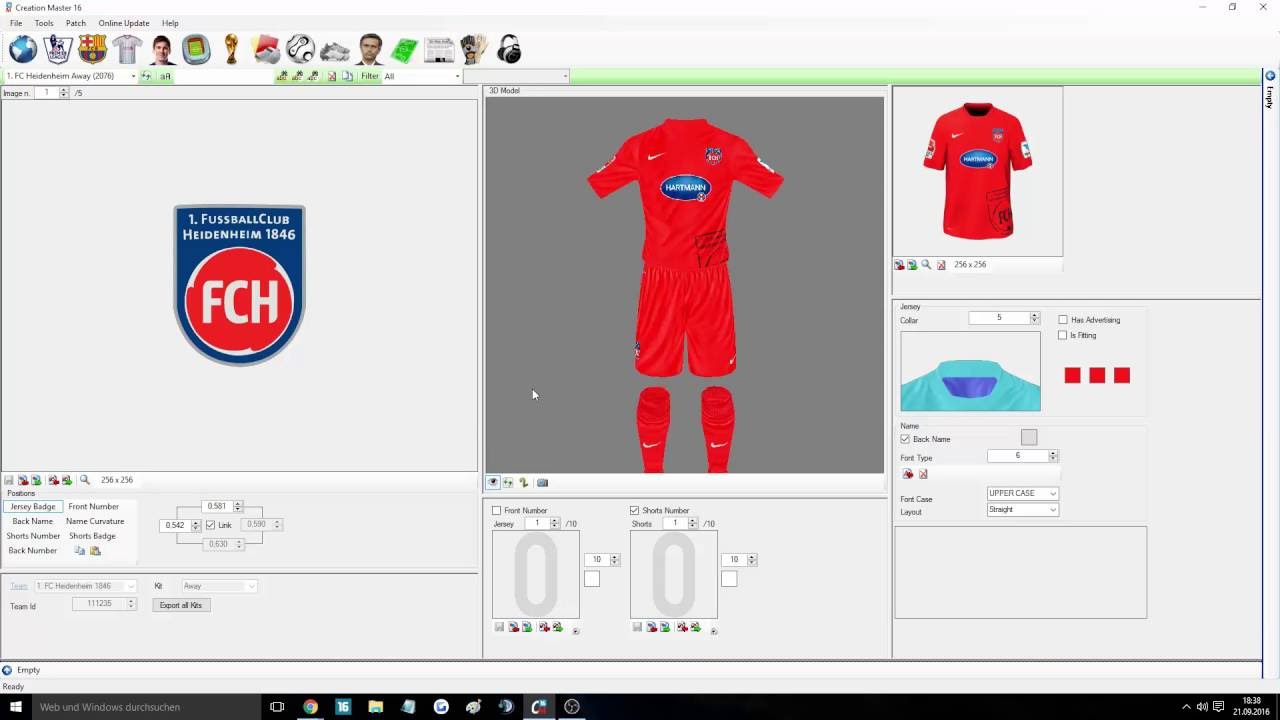Click the Font Type value stepper
The image size is (1280, 720).
click(x=1053, y=456)
